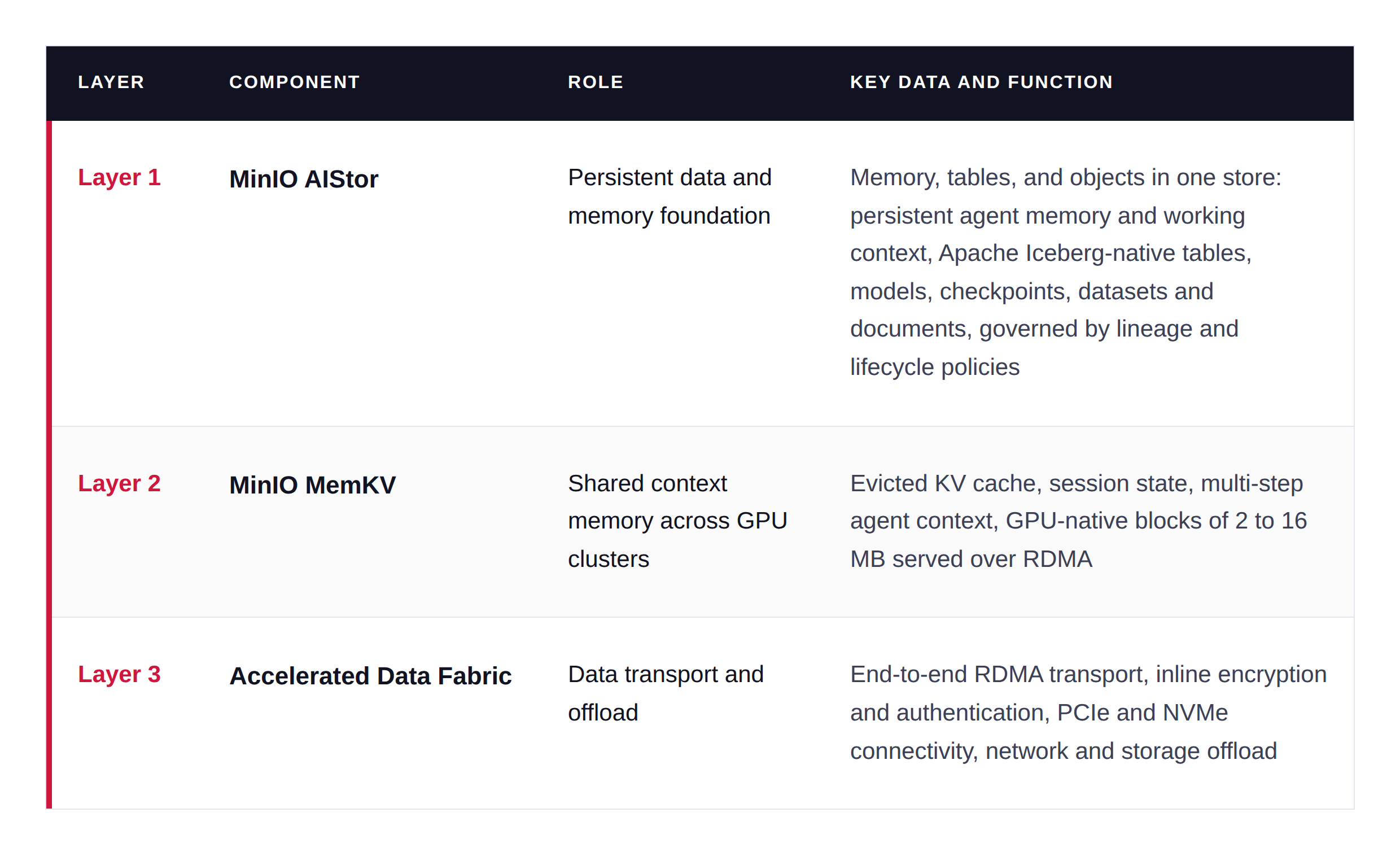The image size is (1400, 856).
Task: Select the red Layer 1 label
Action: pos(119,177)
